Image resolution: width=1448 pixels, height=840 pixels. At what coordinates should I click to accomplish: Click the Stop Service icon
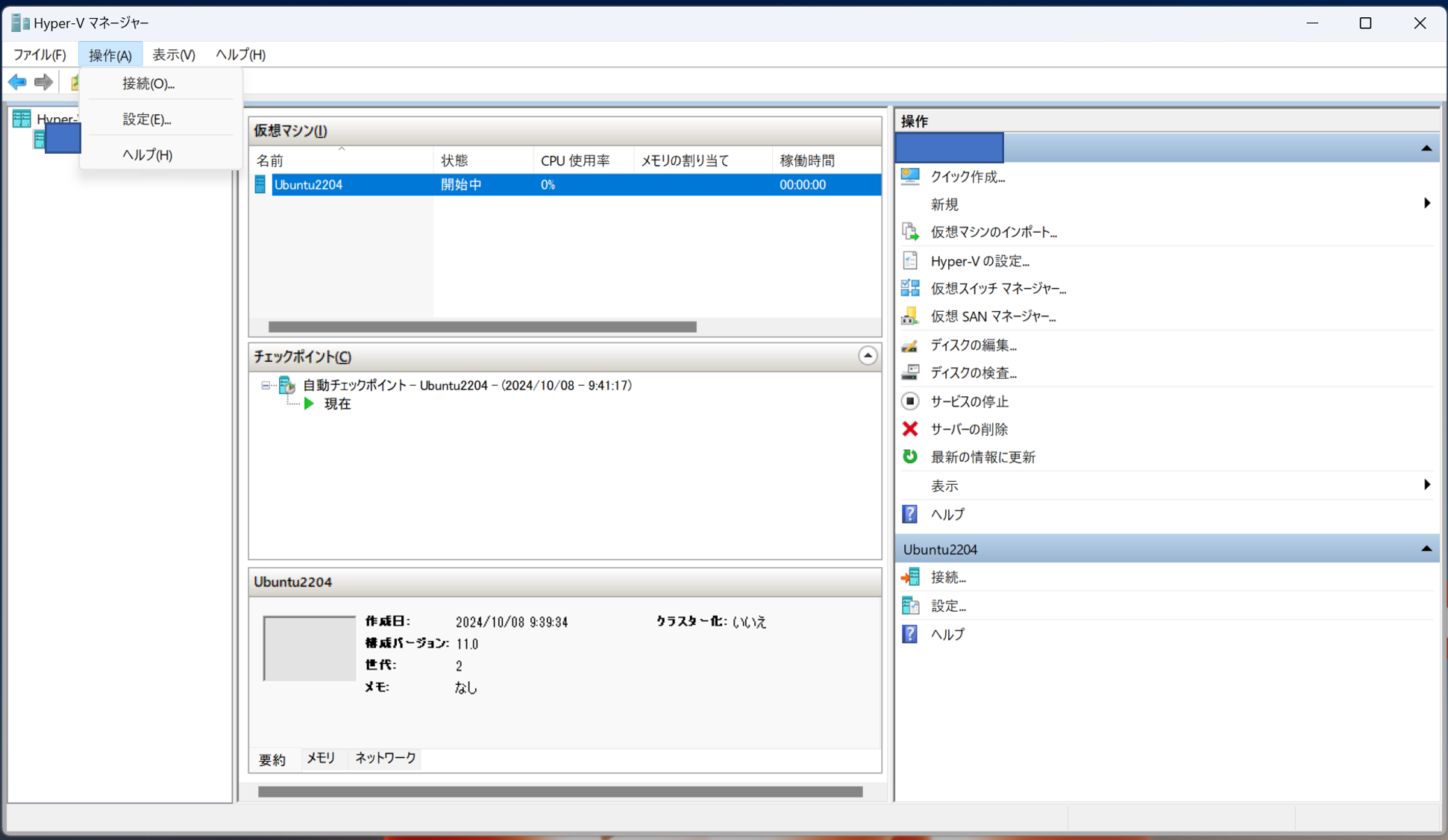pos(910,401)
